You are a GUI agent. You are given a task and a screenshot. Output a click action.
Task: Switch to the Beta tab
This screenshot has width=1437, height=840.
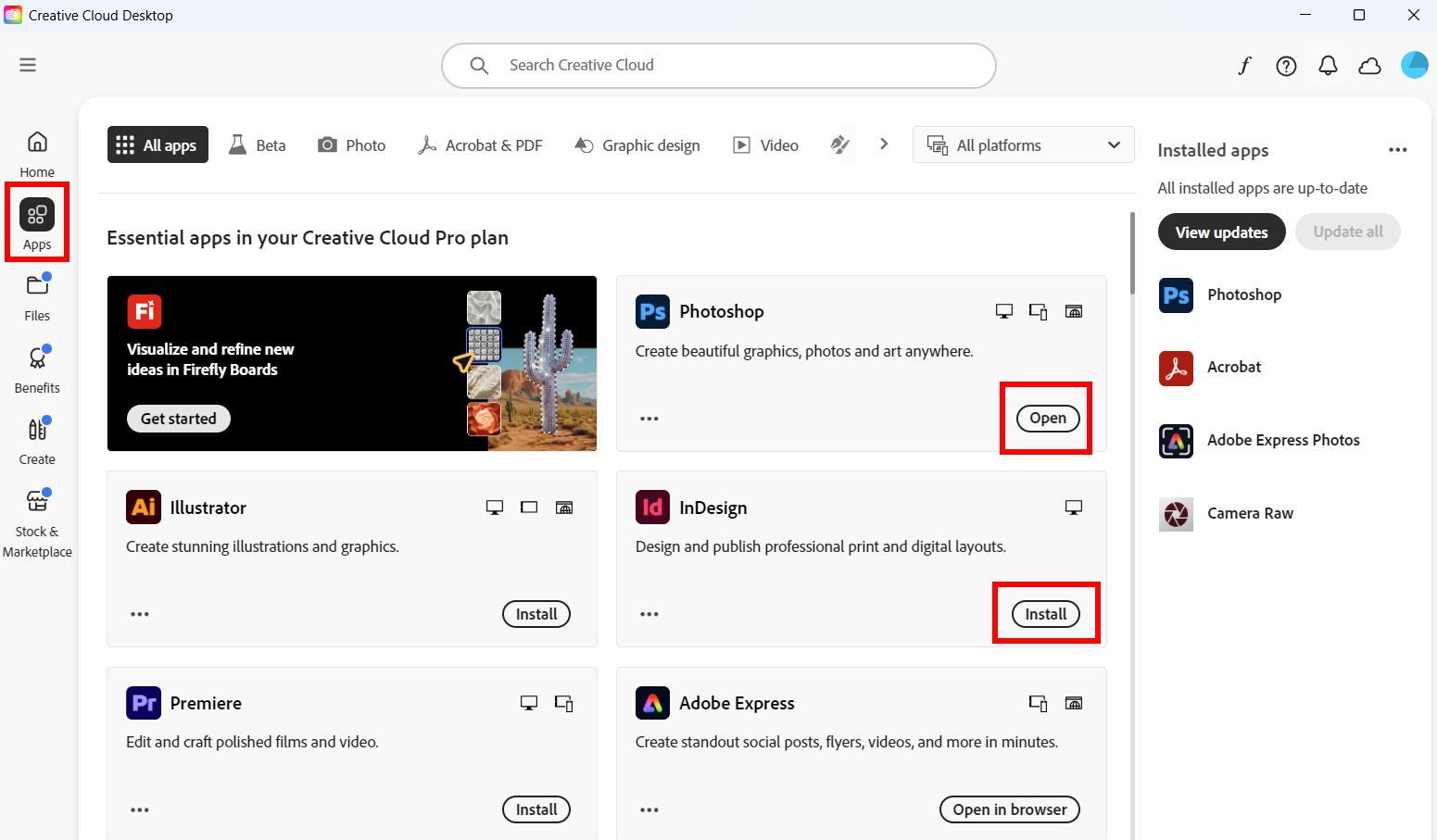(x=257, y=144)
